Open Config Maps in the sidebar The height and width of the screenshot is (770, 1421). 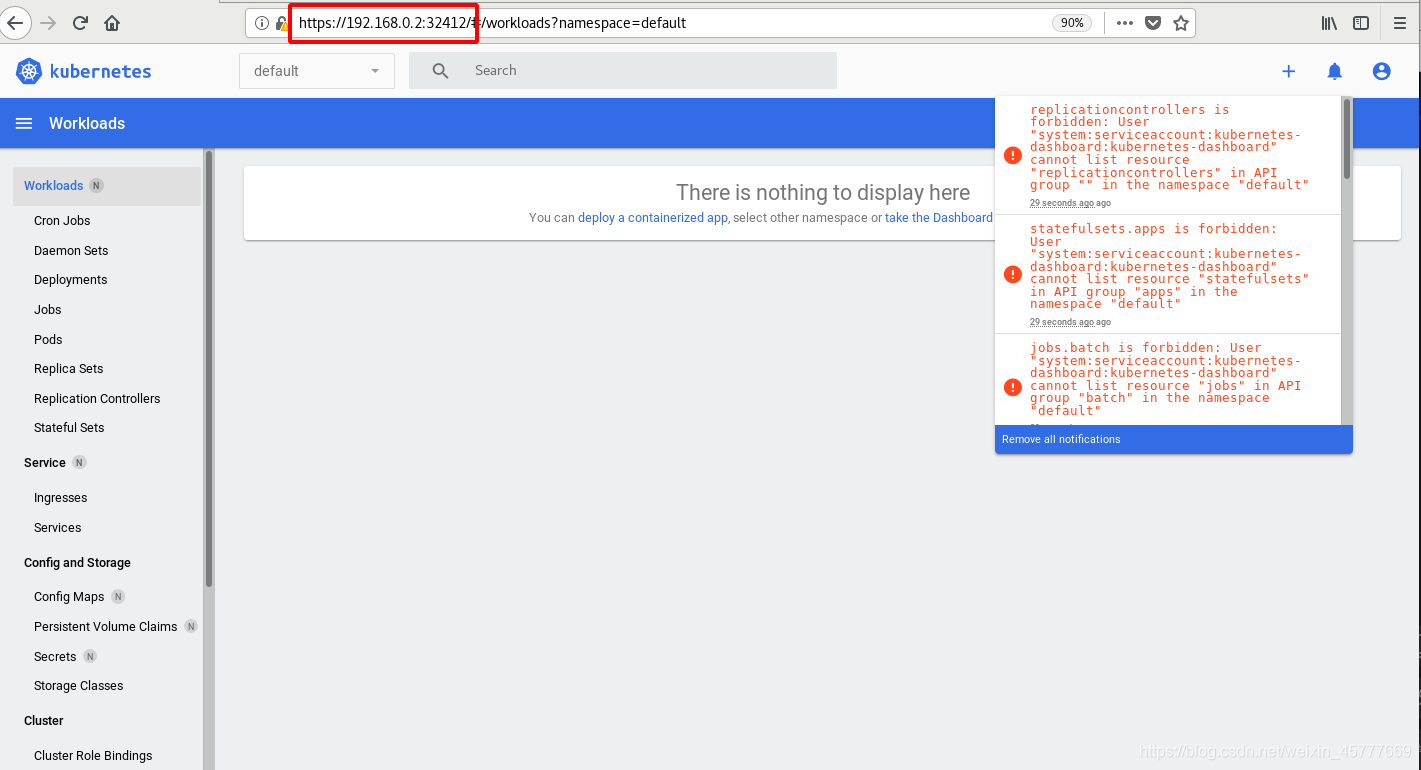[69, 597]
